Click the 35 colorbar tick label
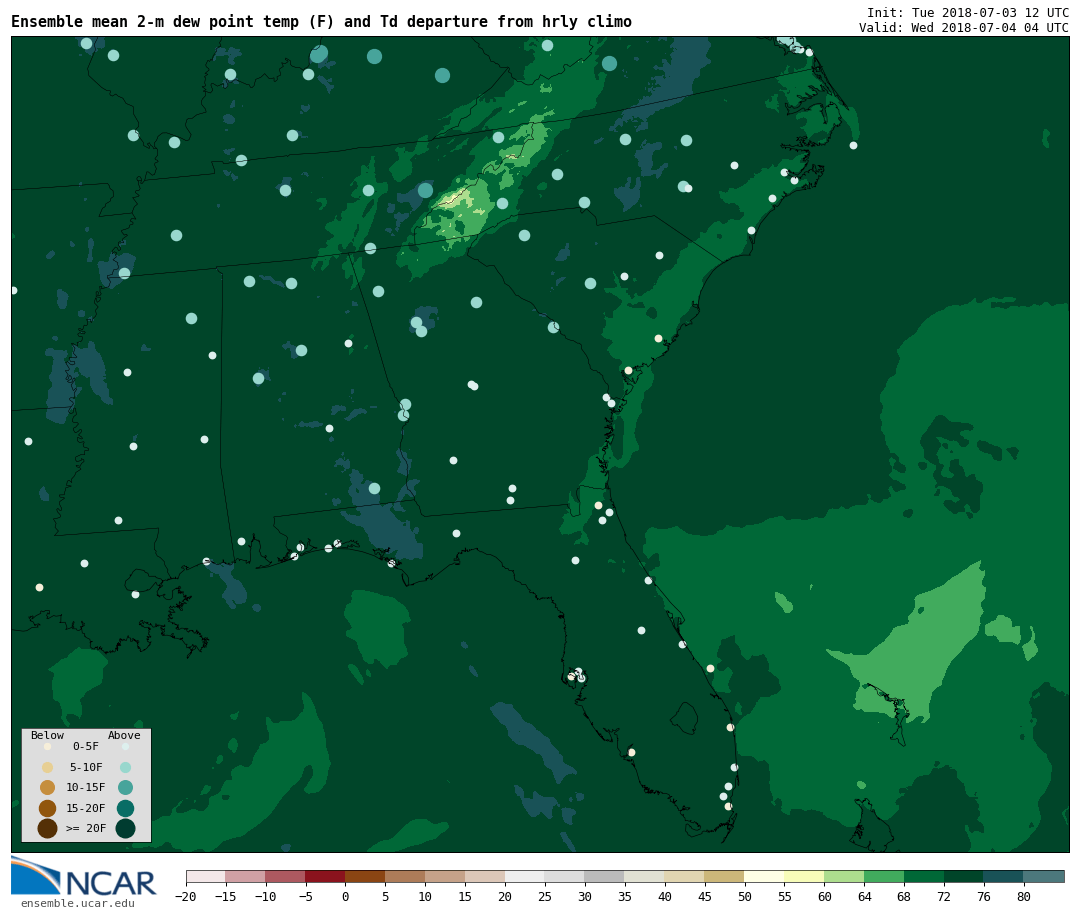Screen dimensions: 1080x915 point(624,896)
